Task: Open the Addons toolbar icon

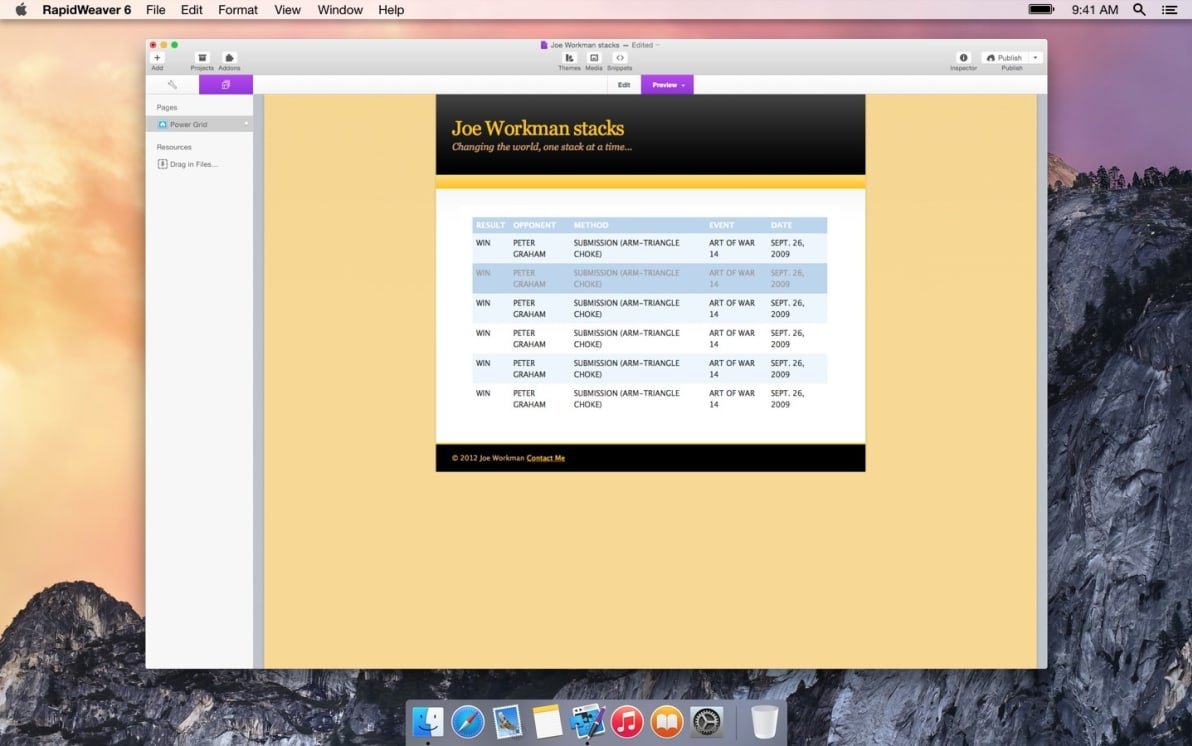Action: pos(229,58)
